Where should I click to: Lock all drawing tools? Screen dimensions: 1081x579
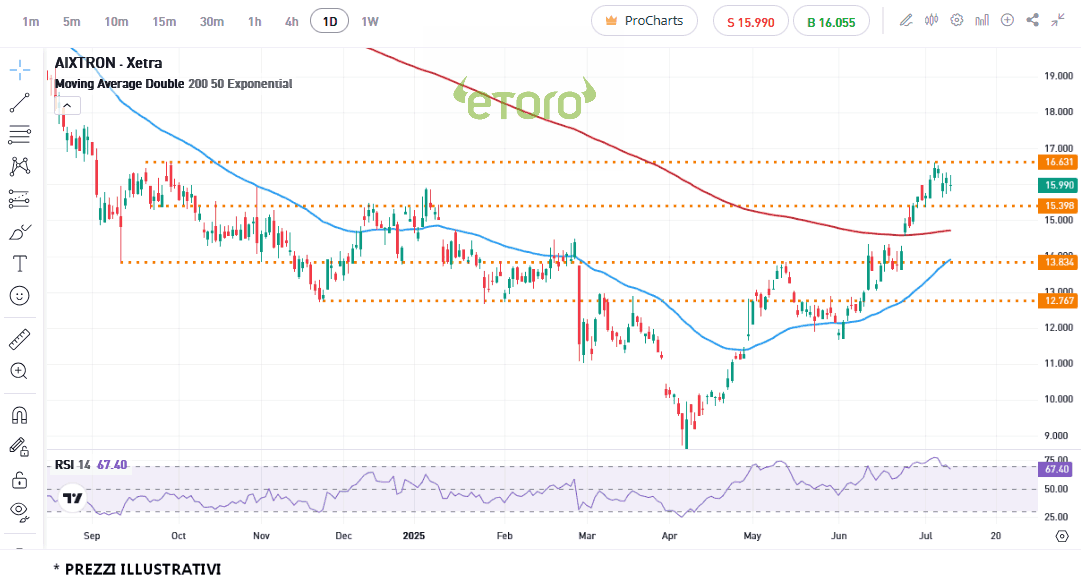[19, 480]
